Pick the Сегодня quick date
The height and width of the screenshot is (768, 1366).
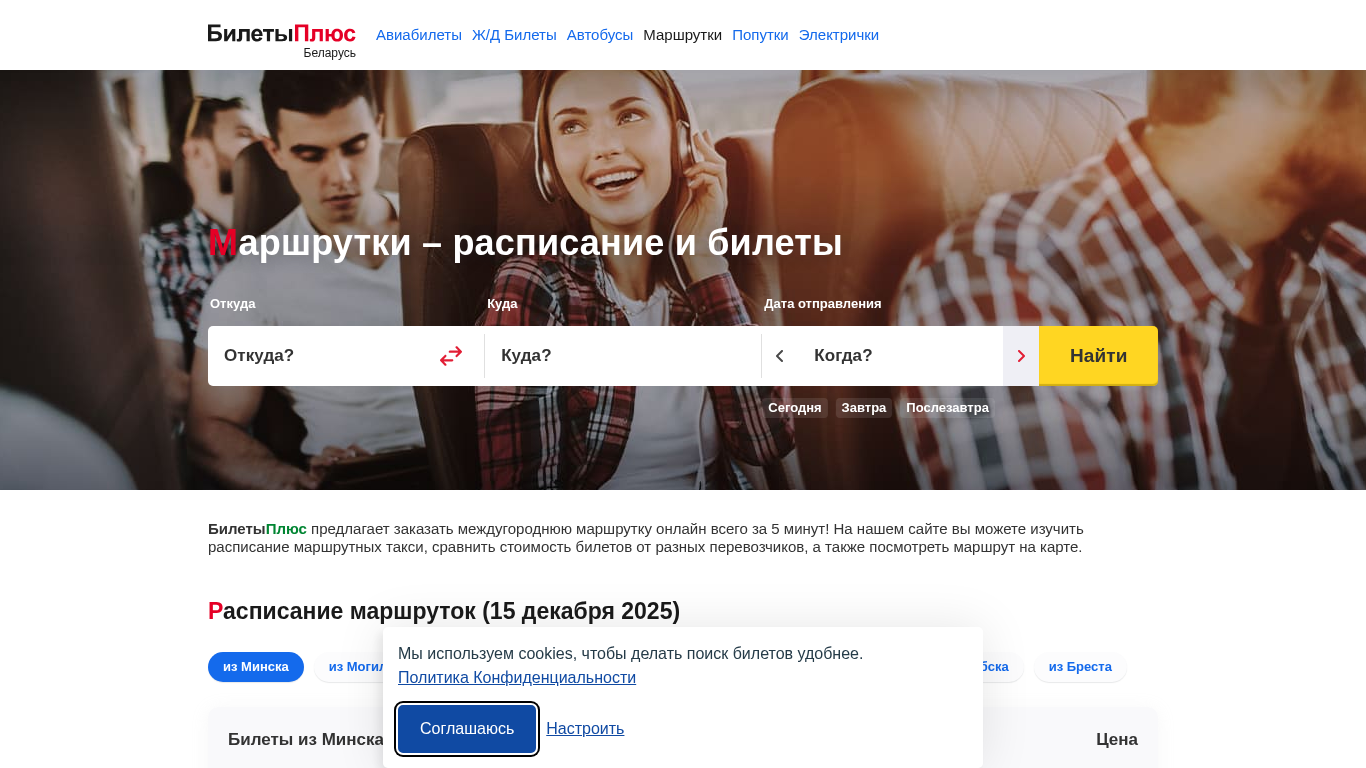click(795, 408)
